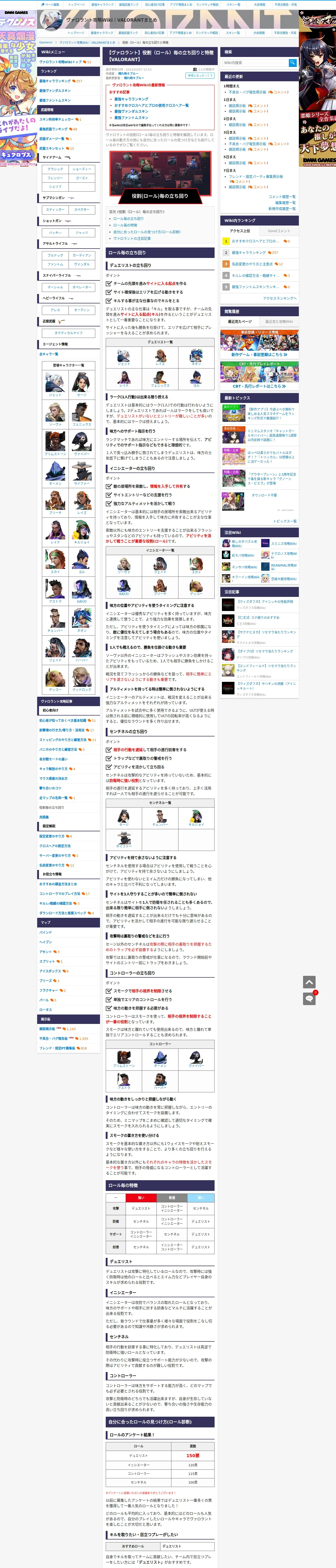Select the 最近見たページ history tab
Image resolution: width=336 pixels, height=1568 pixels.
coord(240,321)
